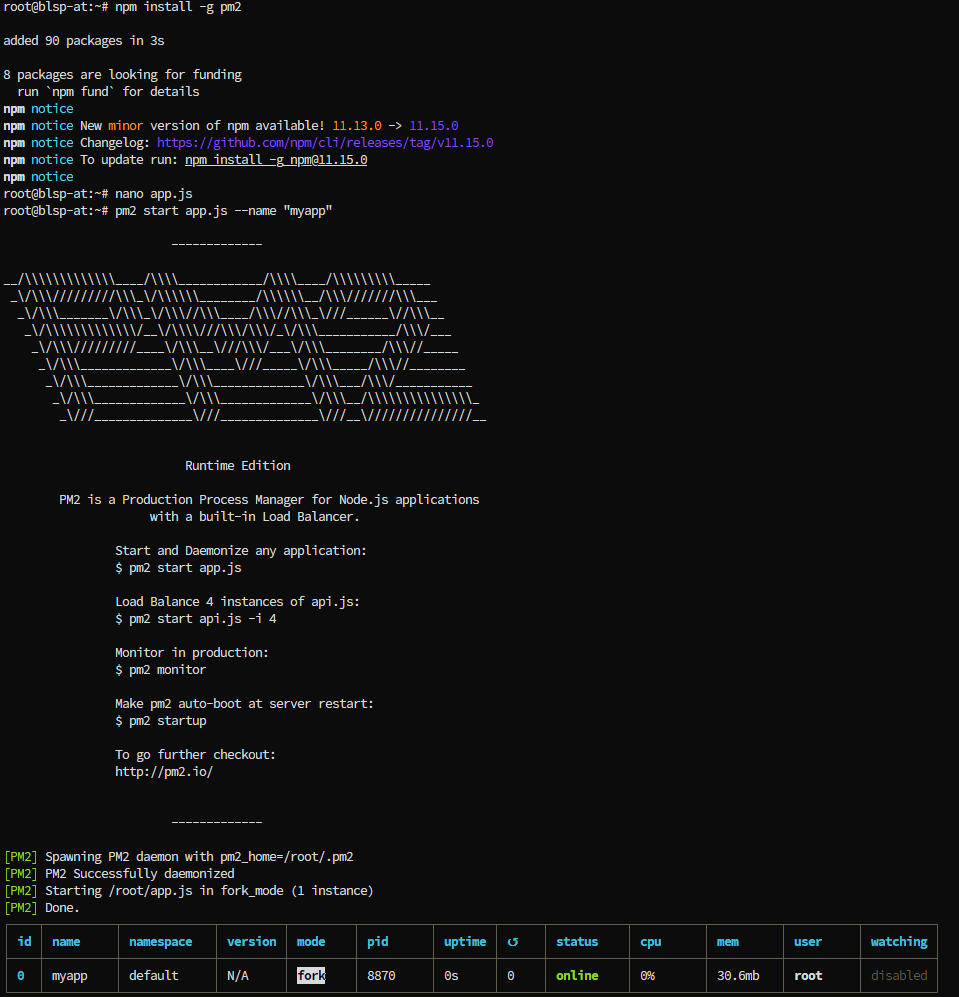The image size is (959, 997).
Task: Click the namespace column header
Action: pos(160,942)
